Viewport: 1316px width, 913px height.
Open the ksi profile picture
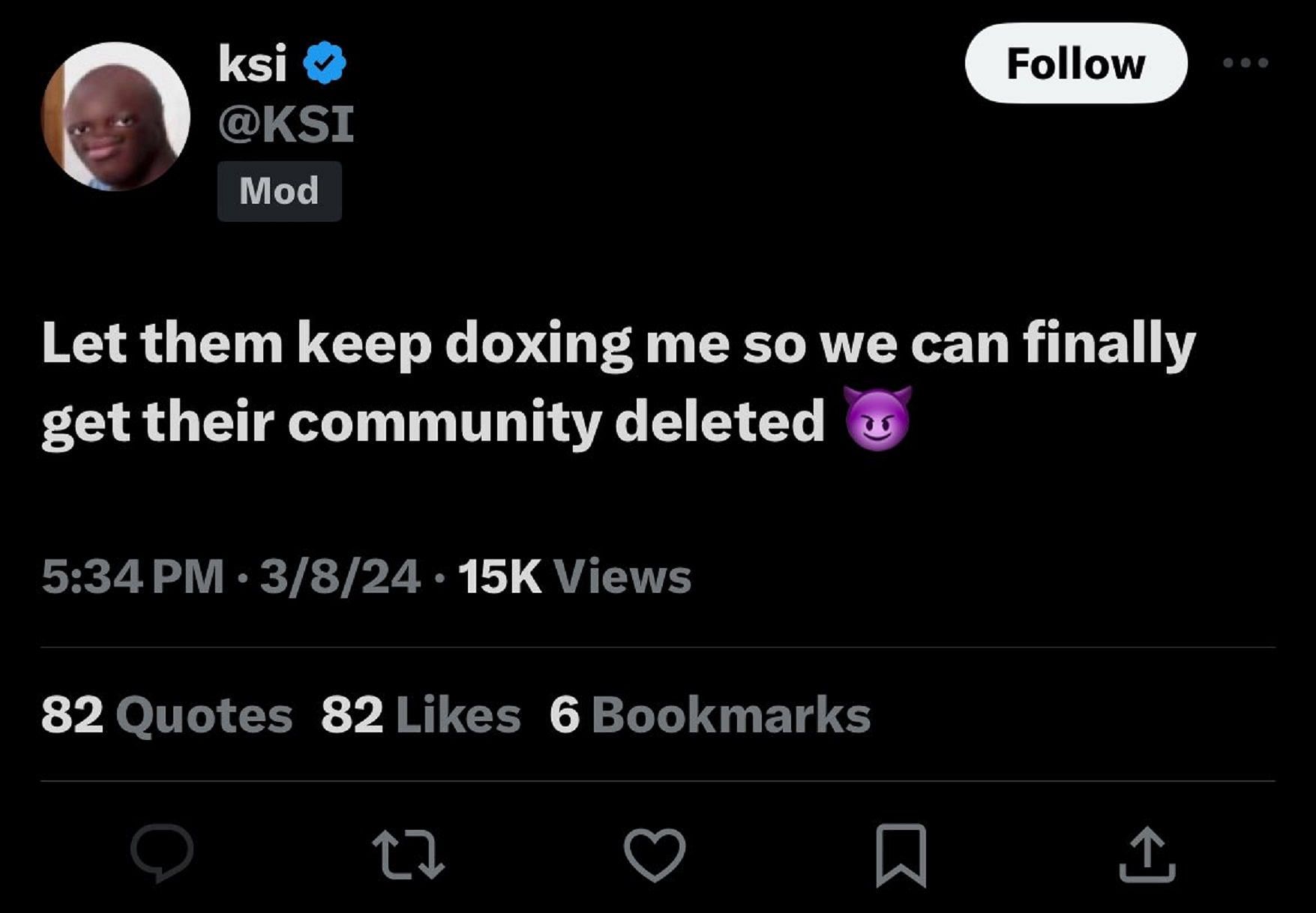click(x=115, y=117)
